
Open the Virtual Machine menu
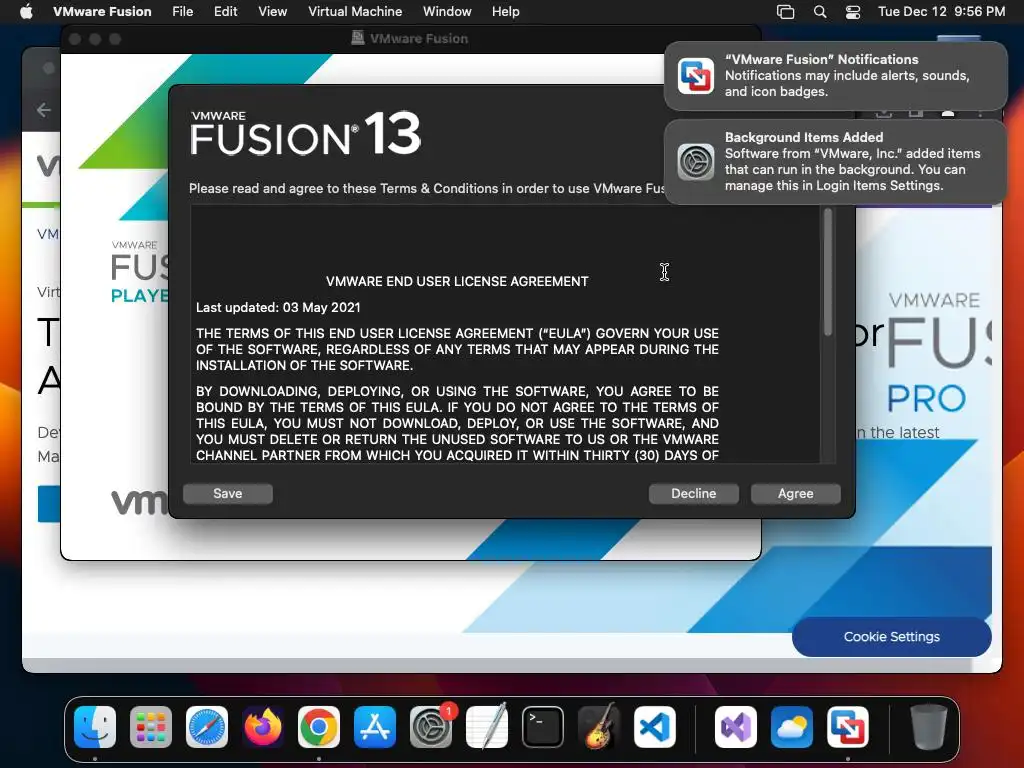coord(355,11)
